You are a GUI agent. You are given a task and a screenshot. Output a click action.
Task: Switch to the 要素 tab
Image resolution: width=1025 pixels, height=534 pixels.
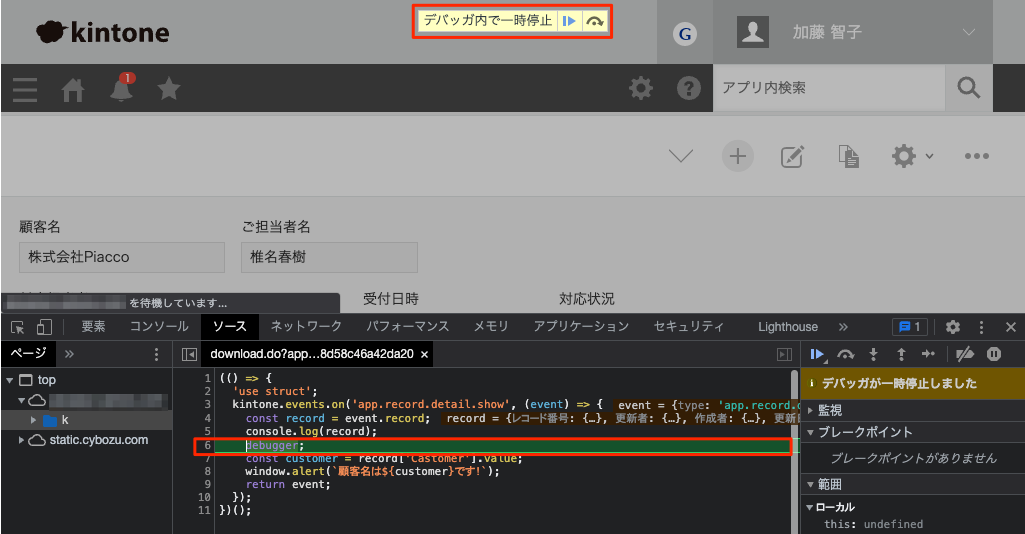point(93,326)
